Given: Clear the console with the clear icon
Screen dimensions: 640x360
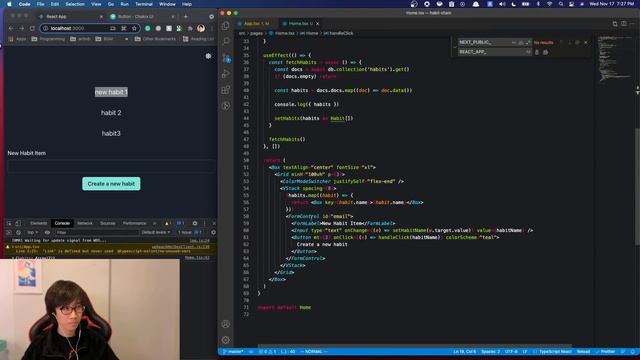Looking at the screenshot, I should [18, 232].
